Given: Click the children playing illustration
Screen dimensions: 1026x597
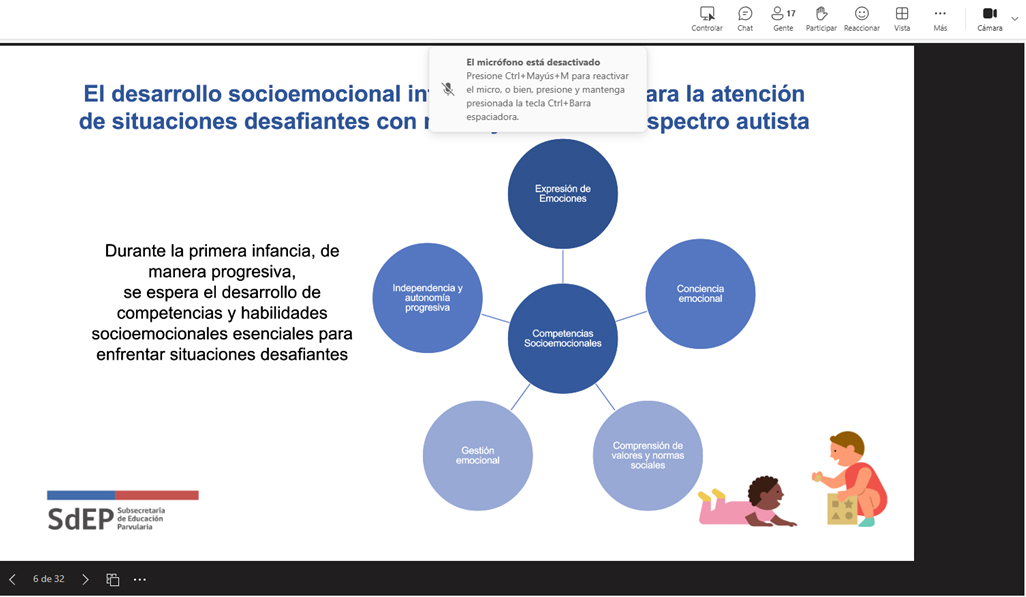Looking at the screenshot, I should (x=792, y=479).
